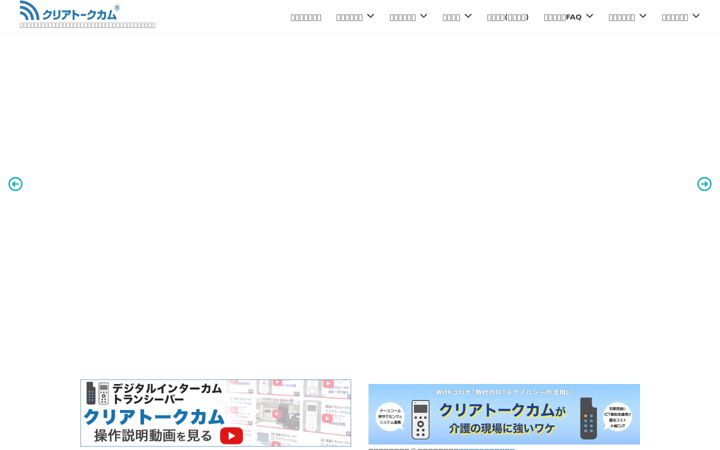The image size is (720, 450).
Task: Open the 操作説明動画を見る banner
Action: point(216,413)
